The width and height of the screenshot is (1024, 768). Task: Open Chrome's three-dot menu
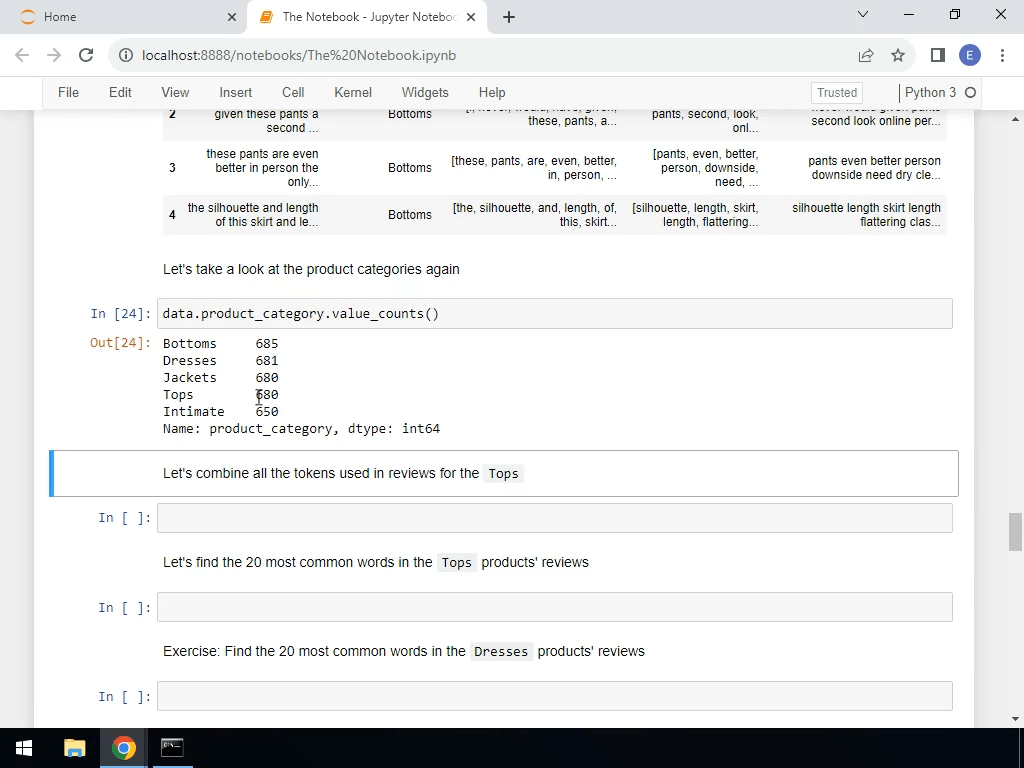[x=1003, y=56]
